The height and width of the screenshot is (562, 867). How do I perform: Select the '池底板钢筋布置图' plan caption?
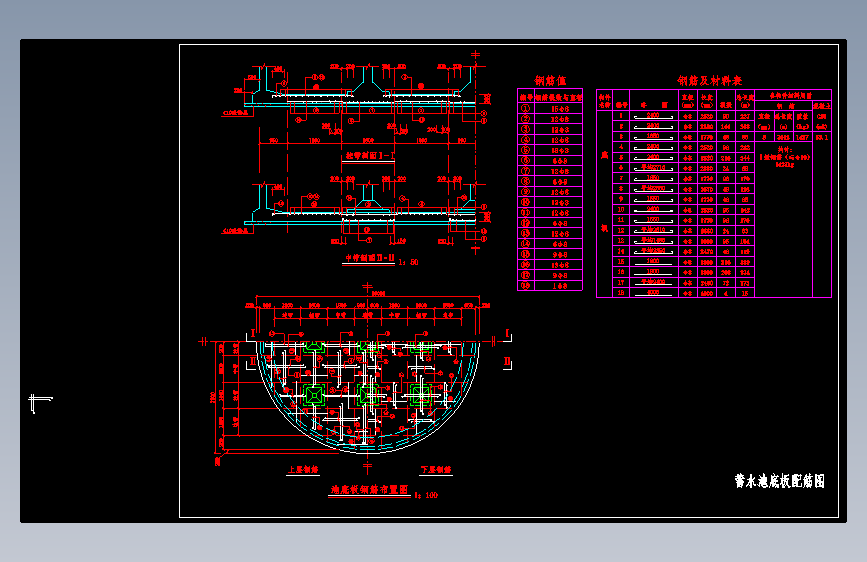coord(369,490)
